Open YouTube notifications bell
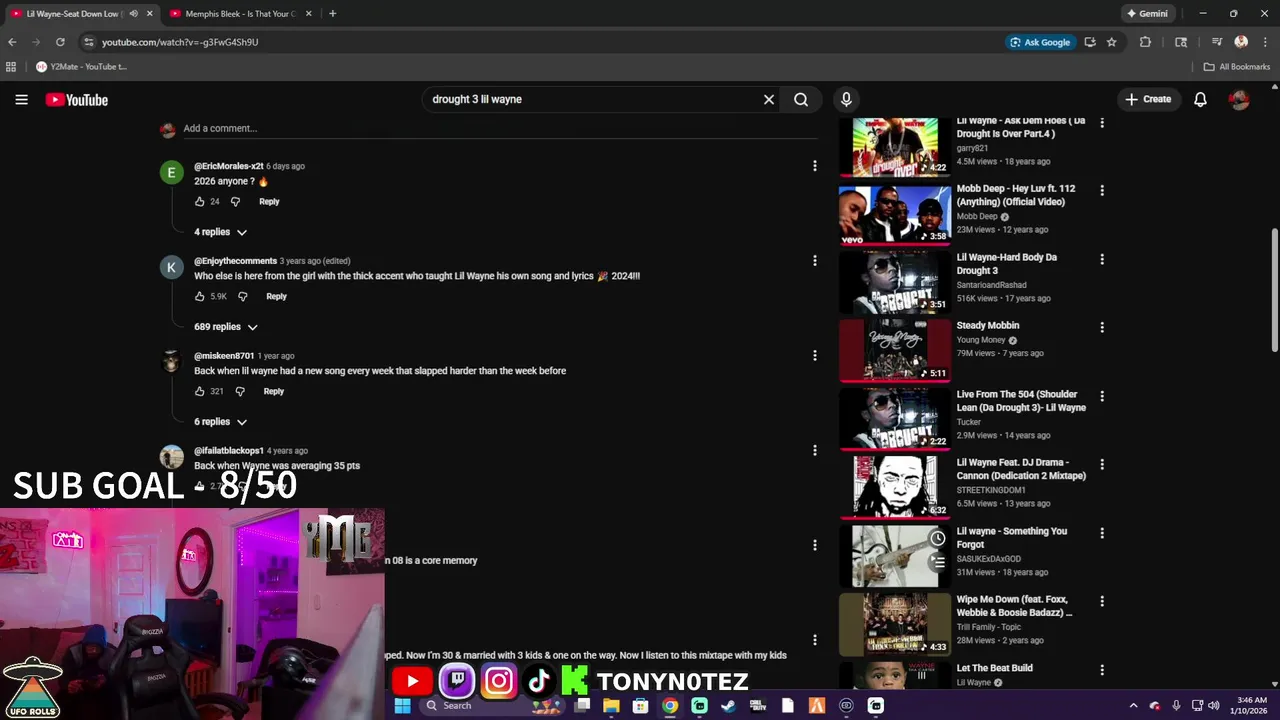 click(1200, 99)
